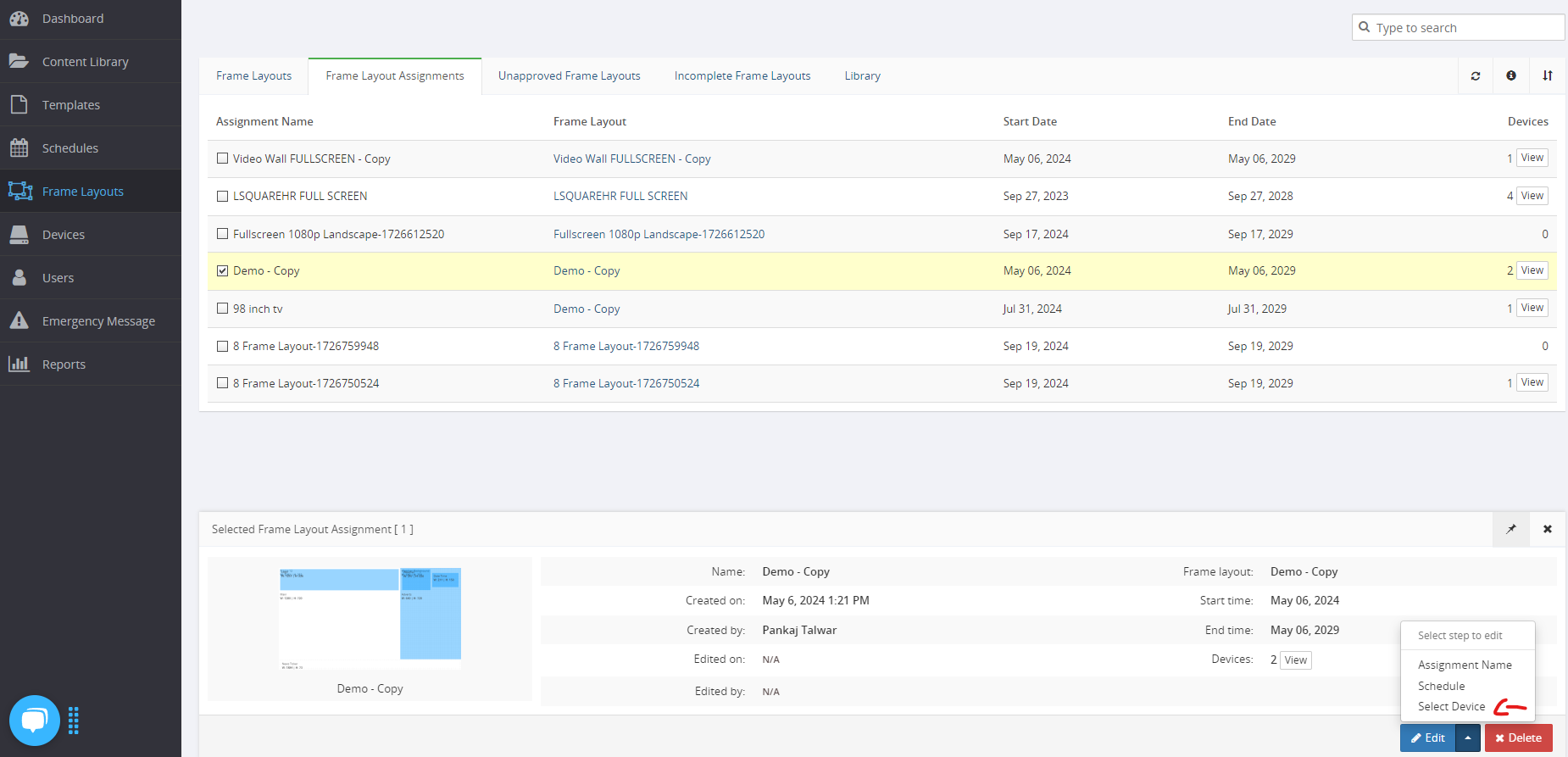View devices for LSQUAREHR FULL SCREEN
The width and height of the screenshot is (1568, 757).
pos(1532,196)
